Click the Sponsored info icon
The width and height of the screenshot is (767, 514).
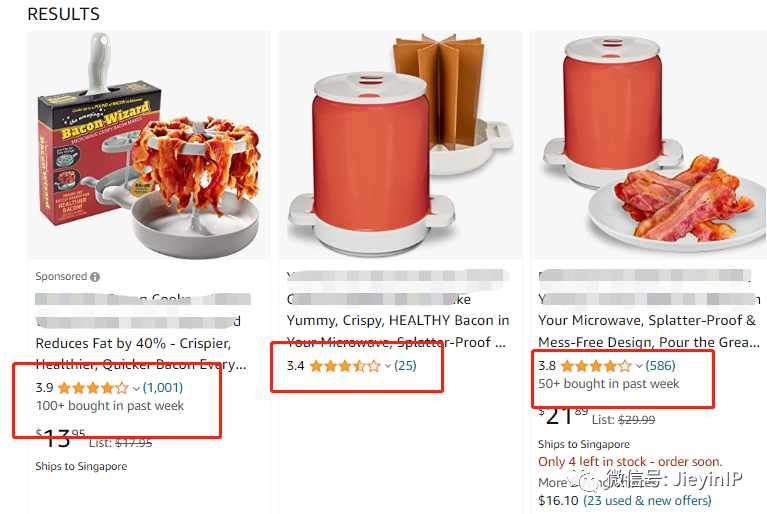coord(95,277)
